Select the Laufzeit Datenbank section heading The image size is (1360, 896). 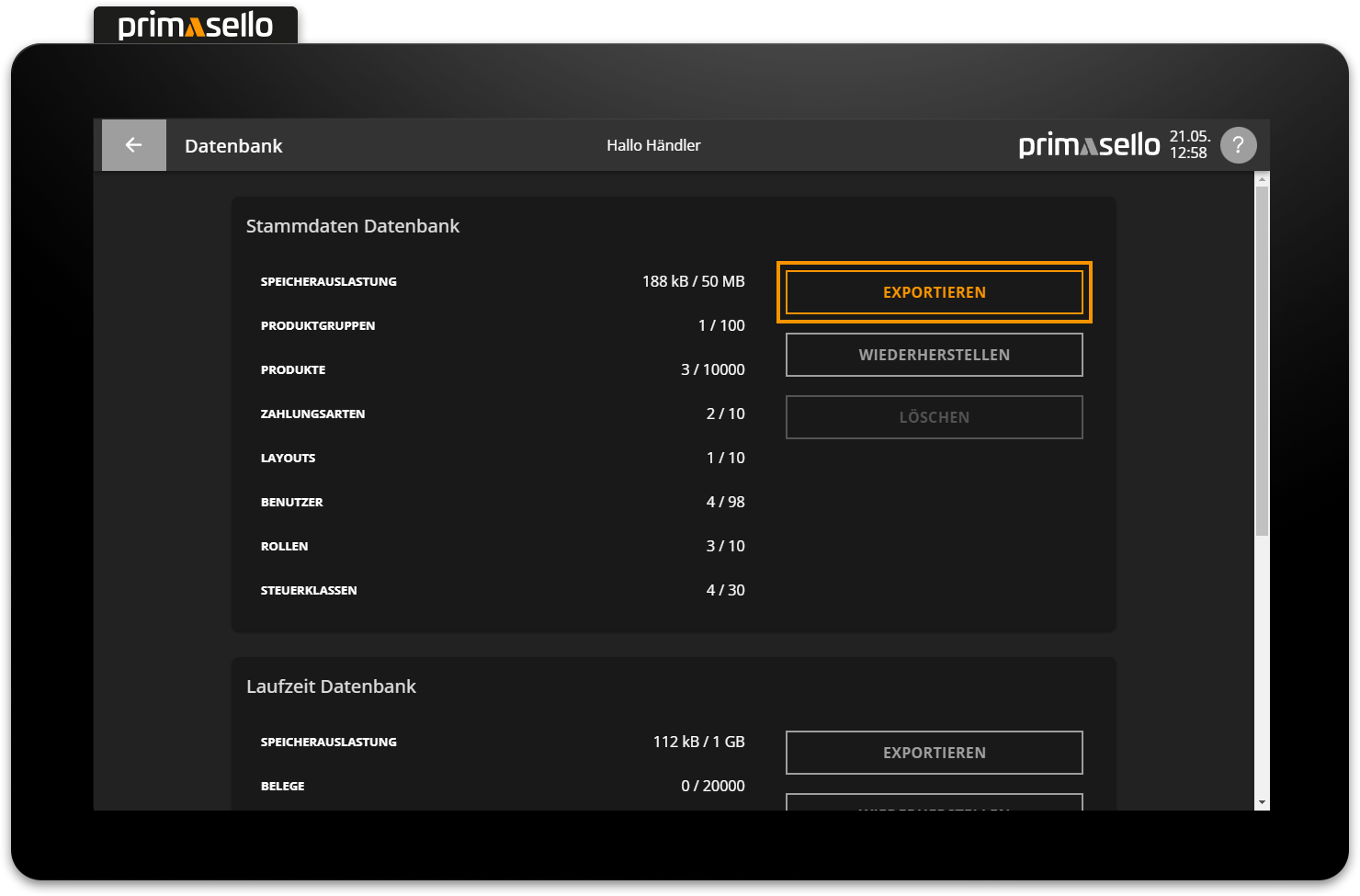pyautogui.click(x=331, y=686)
